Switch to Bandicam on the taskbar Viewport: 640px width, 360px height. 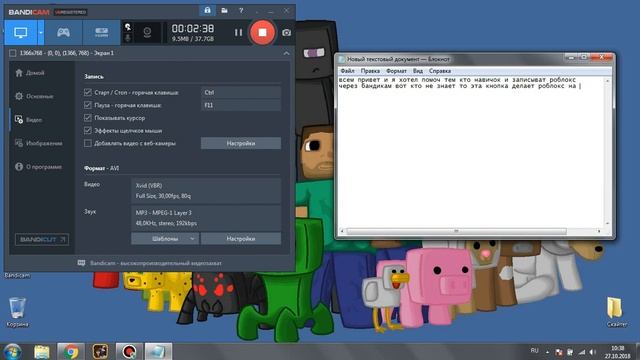click(x=129, y=352)
